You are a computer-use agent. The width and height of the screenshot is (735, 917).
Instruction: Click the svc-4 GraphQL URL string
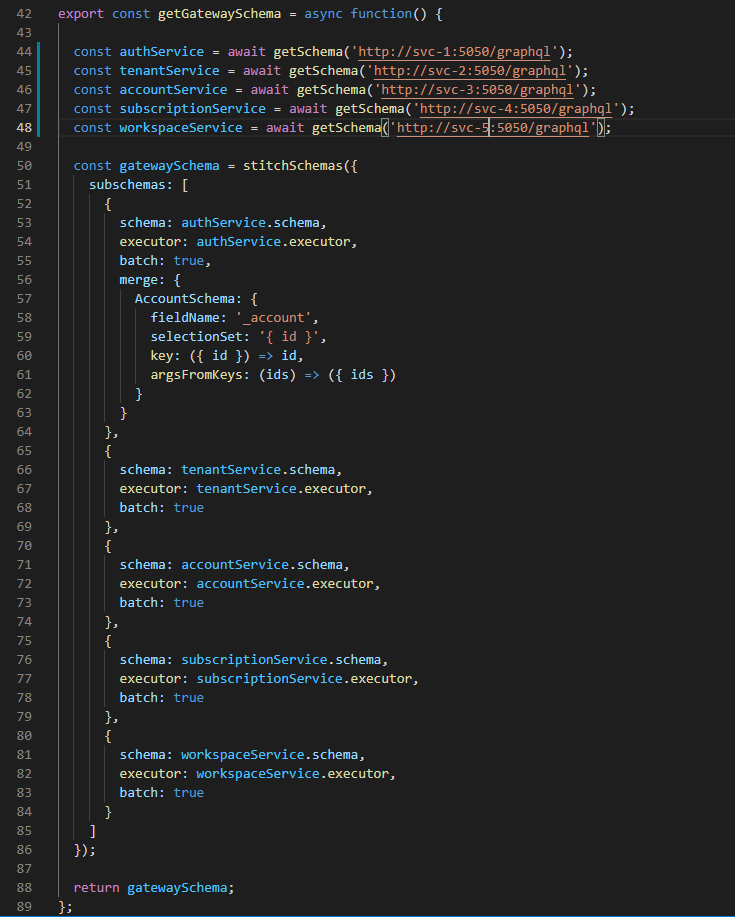point(522,109)
